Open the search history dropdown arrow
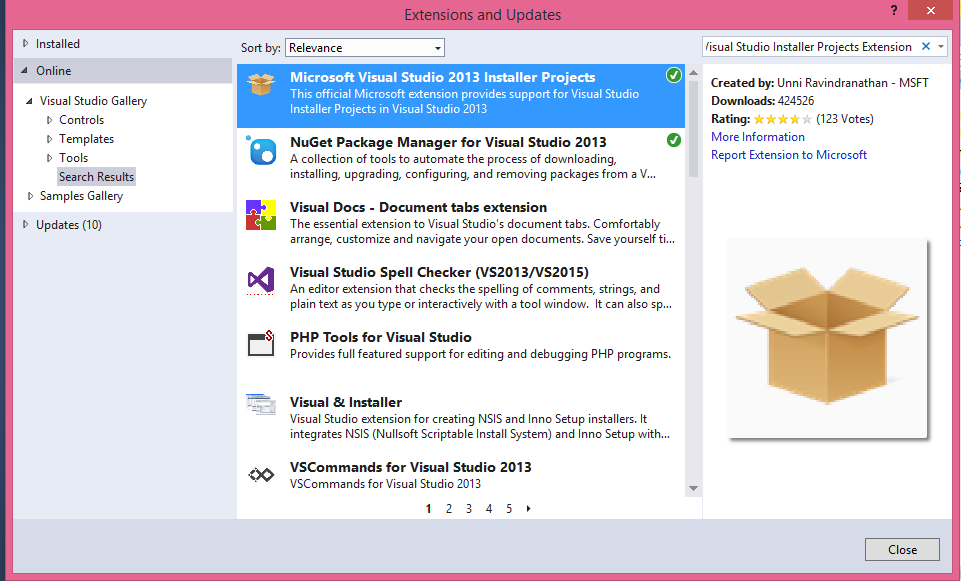The image size is (961, 581). pos(941,47)
